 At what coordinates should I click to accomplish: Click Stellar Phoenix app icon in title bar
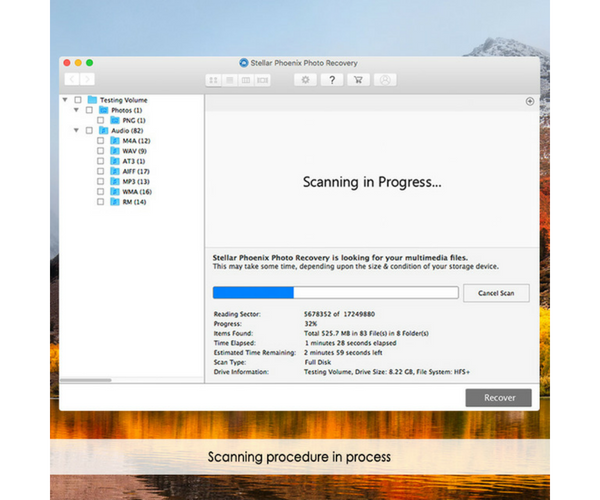tap(243, 63)
